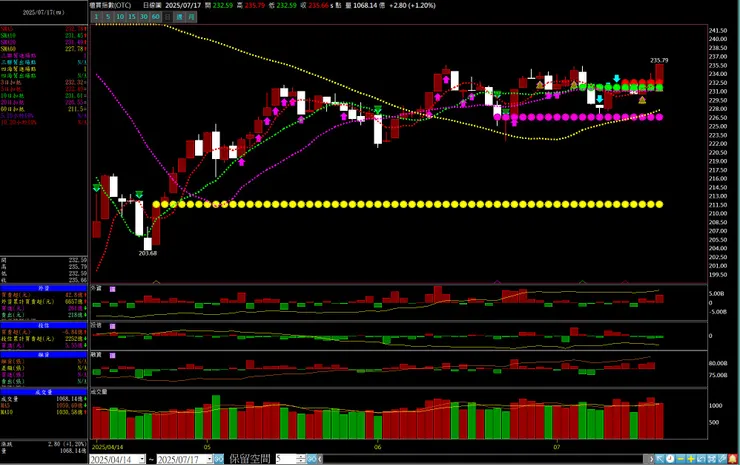Switch to the daily (日) chart period
The width and height of the screenshot is (740, 465).
click(x=168, y=17)
